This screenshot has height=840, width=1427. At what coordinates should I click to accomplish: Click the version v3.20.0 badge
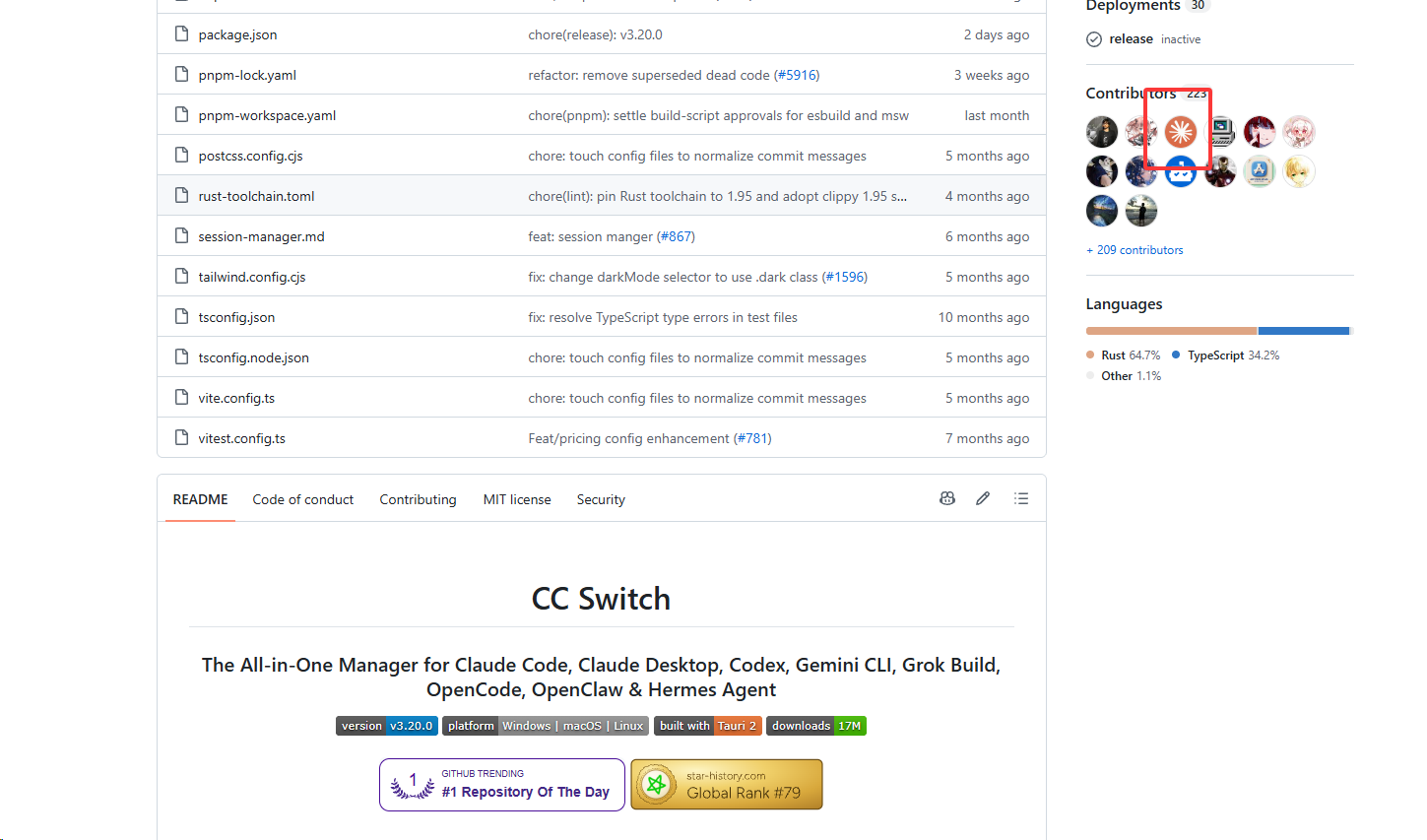click(x=387, y=726)
